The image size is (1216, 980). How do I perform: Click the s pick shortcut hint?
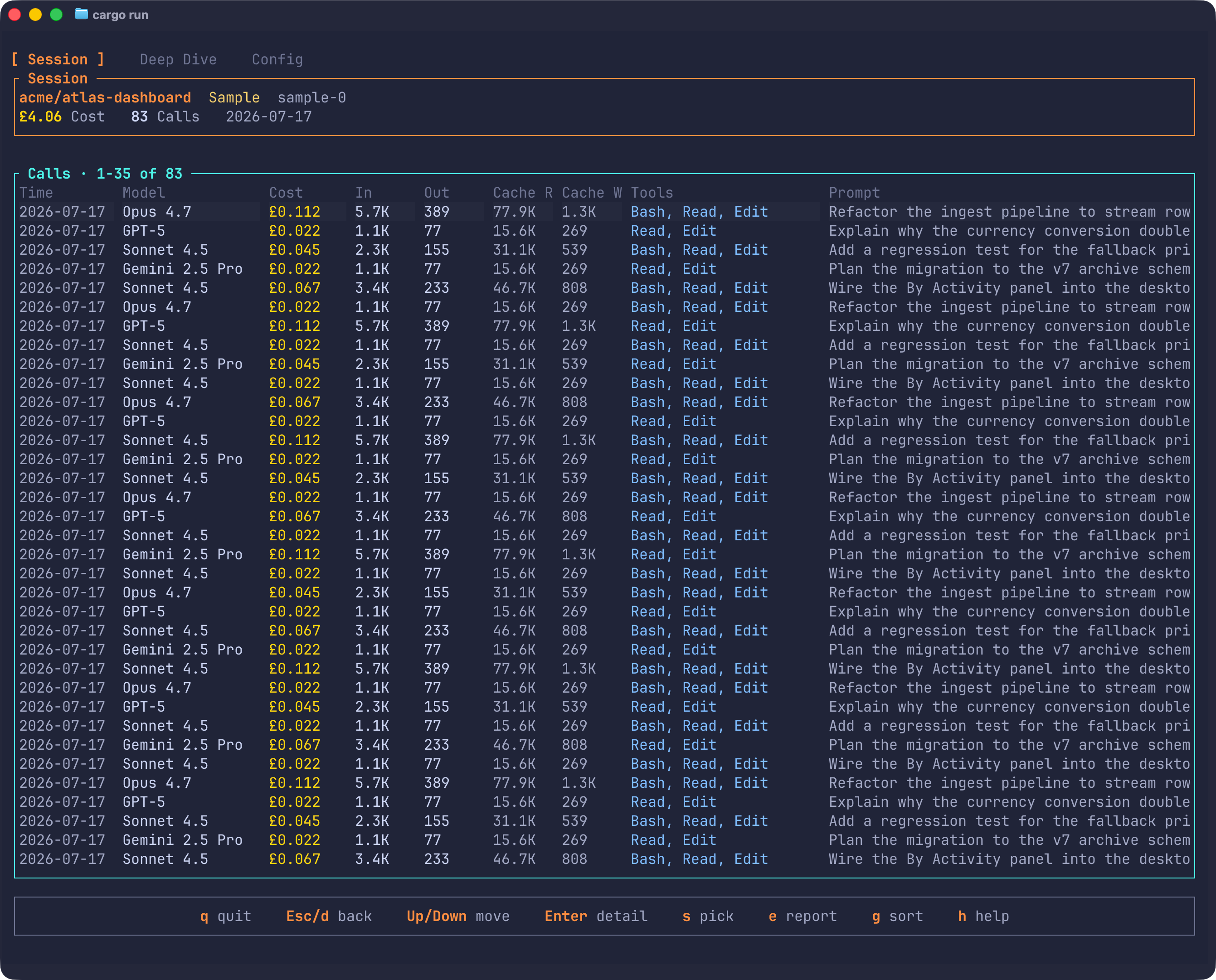click(x=708, y=916)
